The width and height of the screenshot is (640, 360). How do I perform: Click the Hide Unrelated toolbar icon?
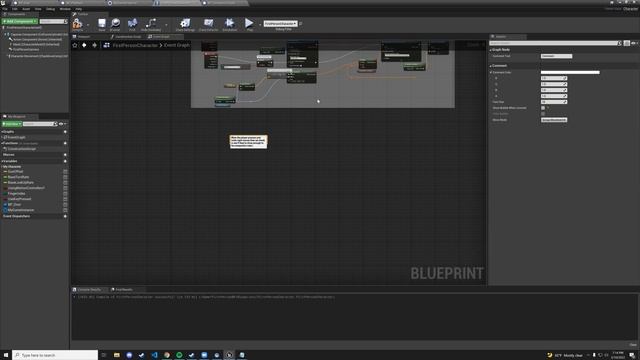[151, 24]
